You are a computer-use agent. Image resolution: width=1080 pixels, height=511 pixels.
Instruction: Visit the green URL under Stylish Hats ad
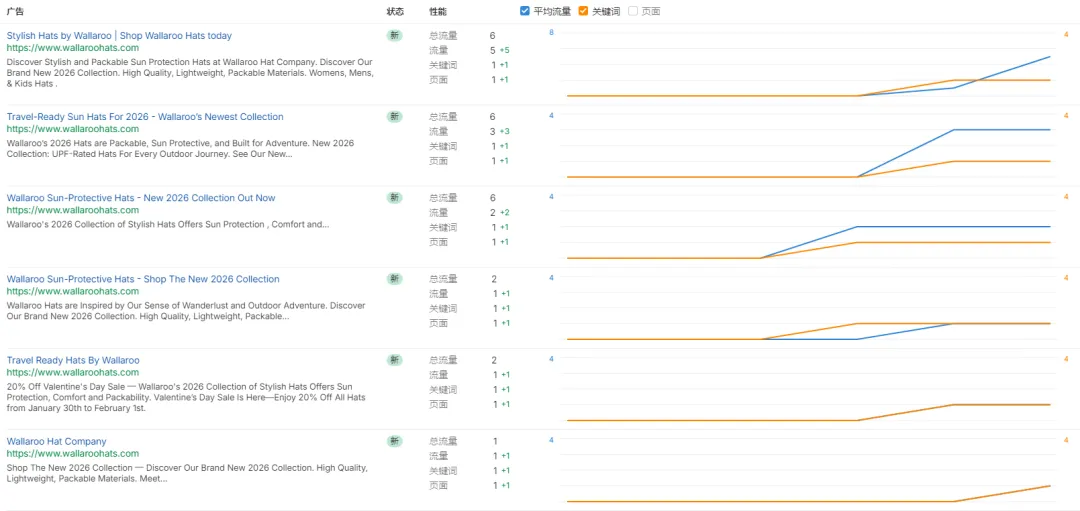73,48
